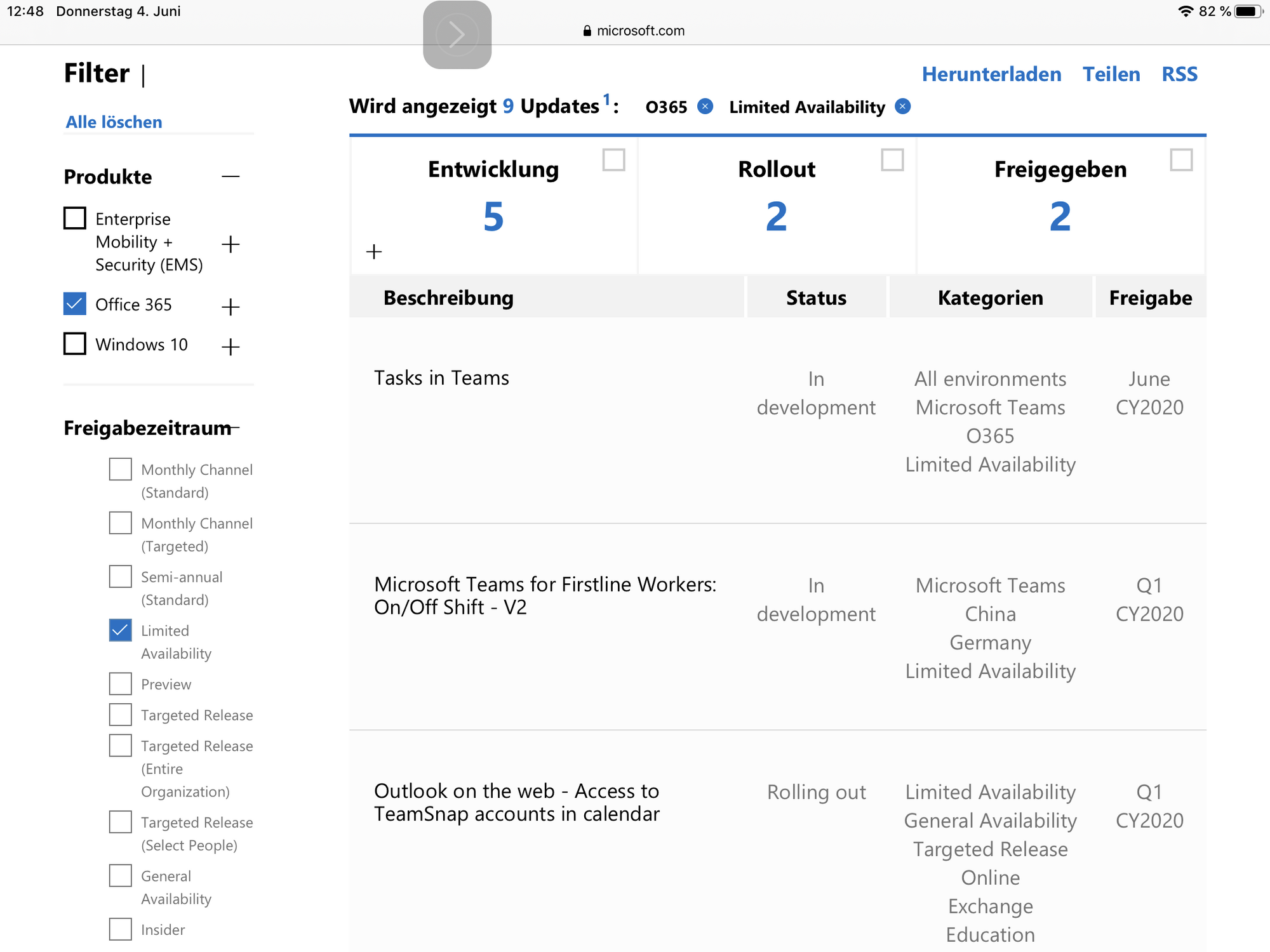
Task: Expand Enterprise Mobility + Security sub-items
Action: point(231,244)
